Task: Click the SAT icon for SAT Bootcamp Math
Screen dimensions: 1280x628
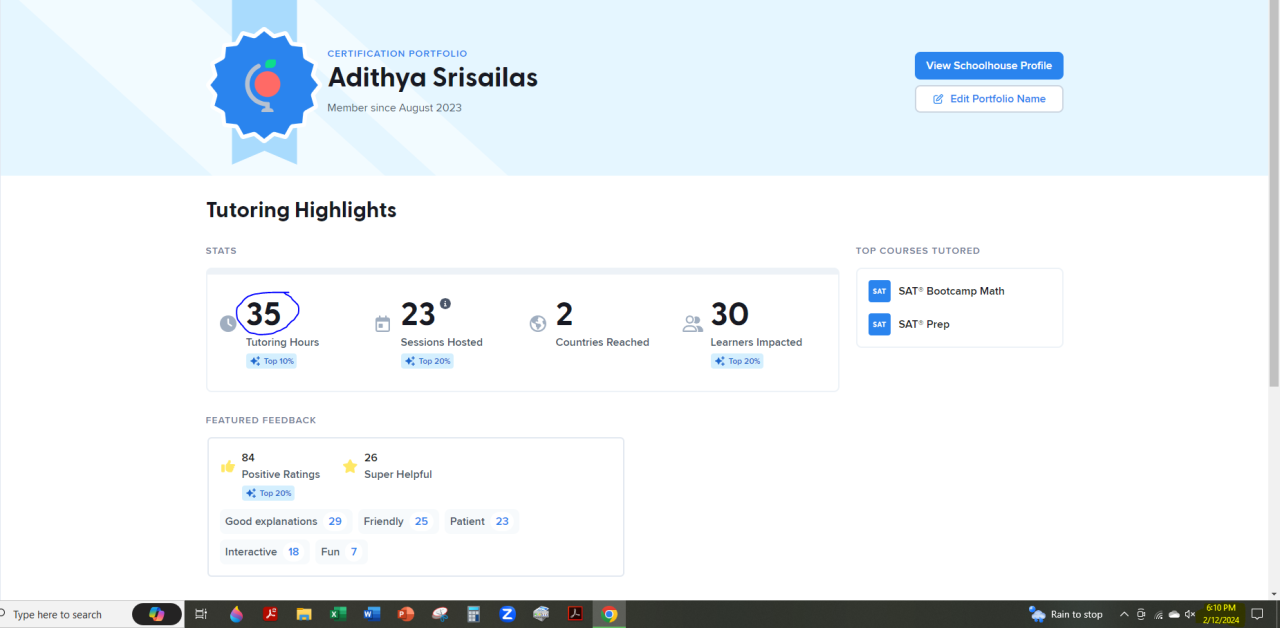Action: coord(879,291)
